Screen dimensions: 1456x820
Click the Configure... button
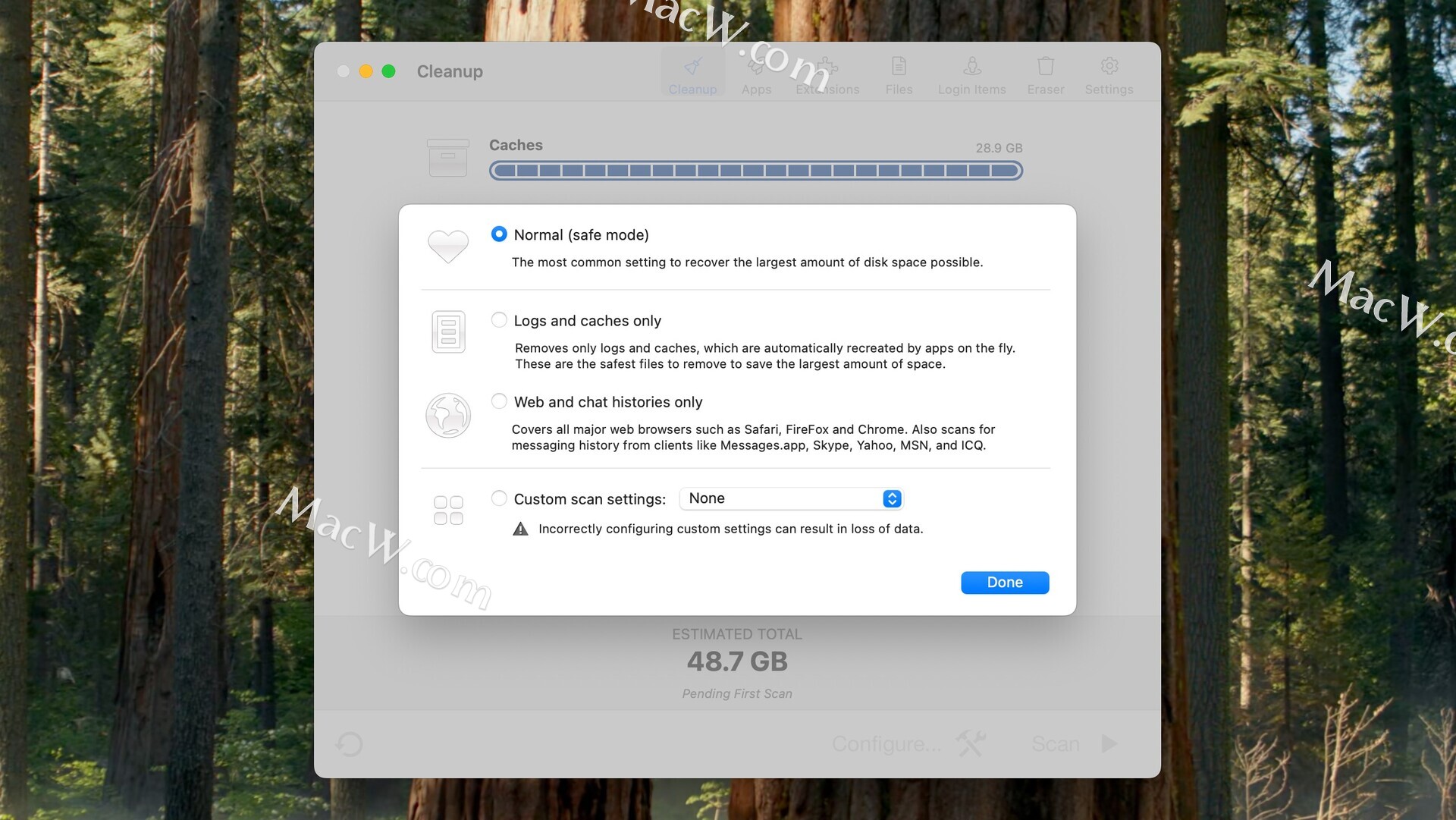coord(886,744)
